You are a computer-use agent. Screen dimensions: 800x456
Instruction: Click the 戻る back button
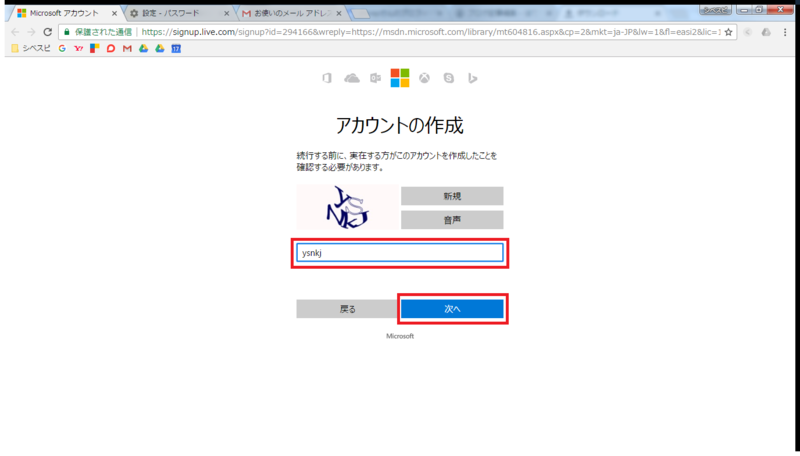(x=347, y=309)
